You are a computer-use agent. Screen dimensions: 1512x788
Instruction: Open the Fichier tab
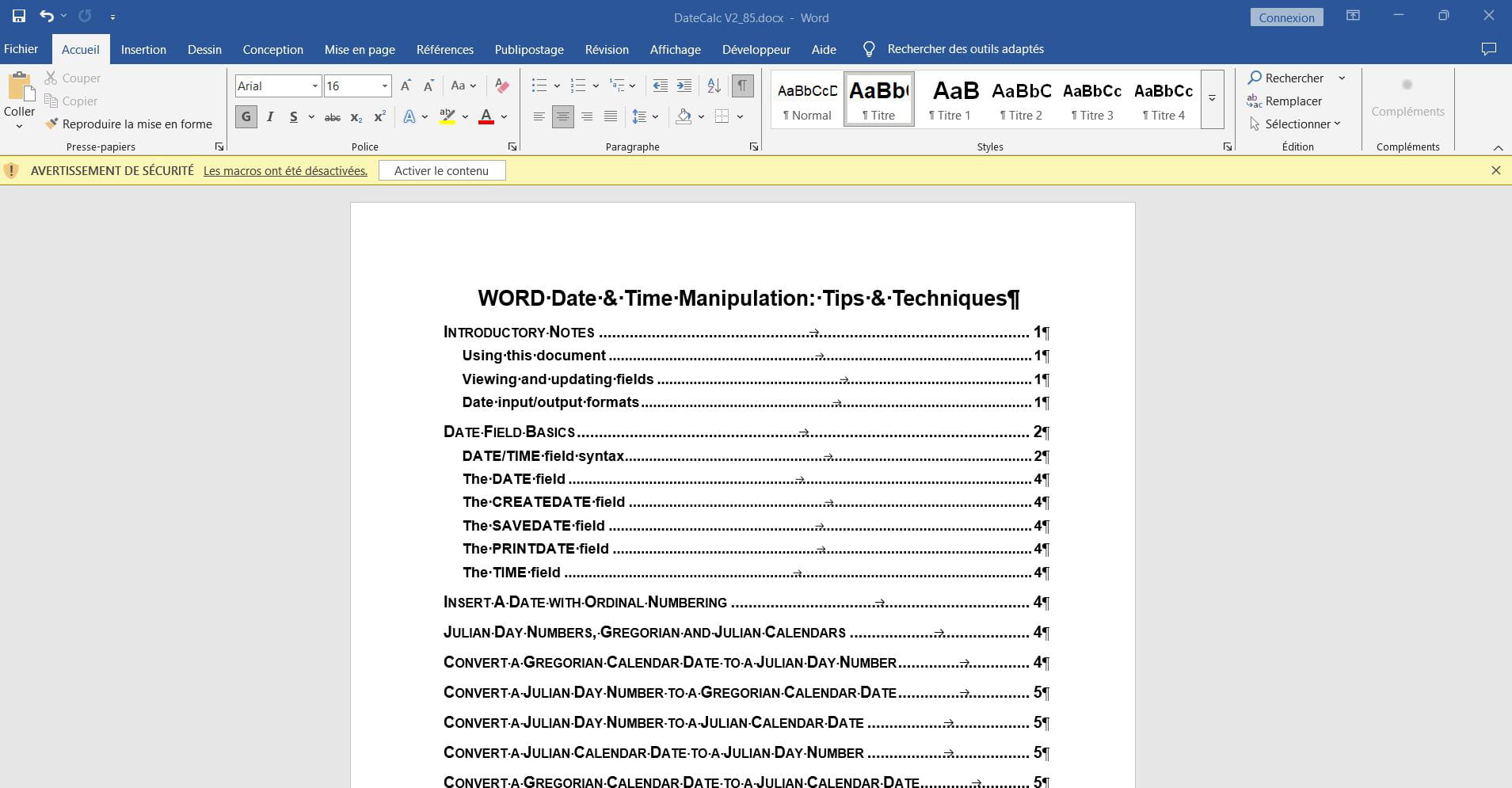point(21,49)
